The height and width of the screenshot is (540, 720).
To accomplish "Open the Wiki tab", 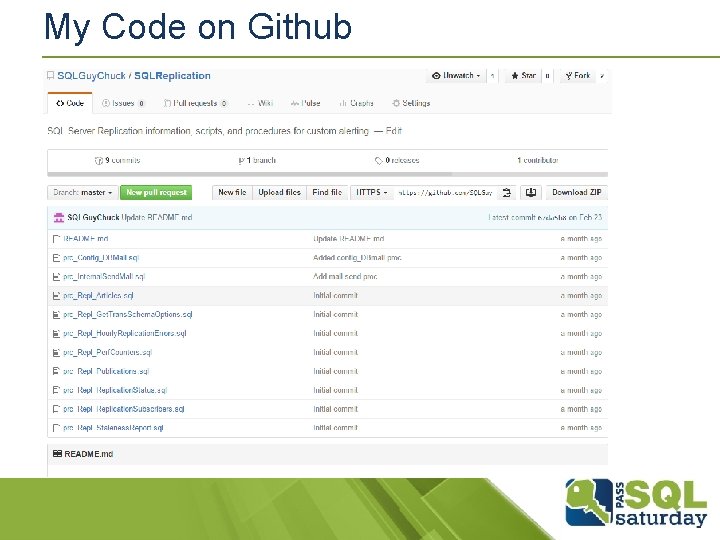I will click(260, 103).
